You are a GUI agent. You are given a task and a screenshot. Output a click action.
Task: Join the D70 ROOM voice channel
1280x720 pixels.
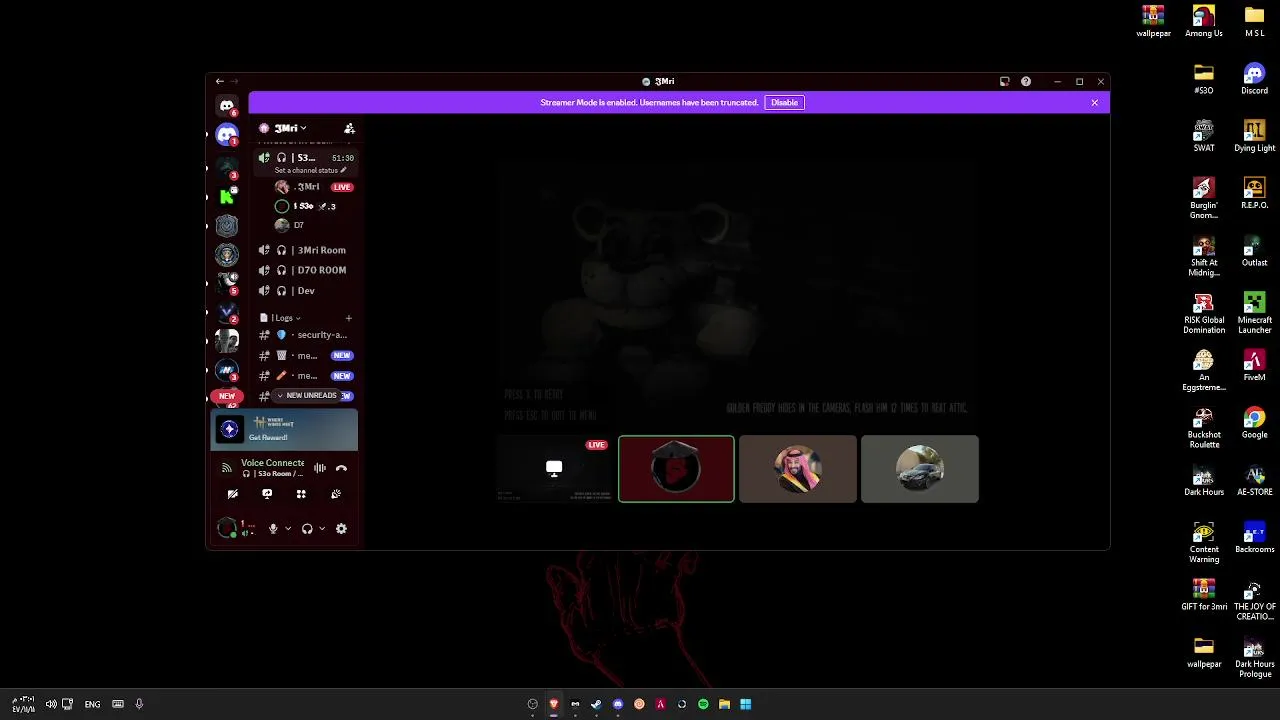(305, 270)
